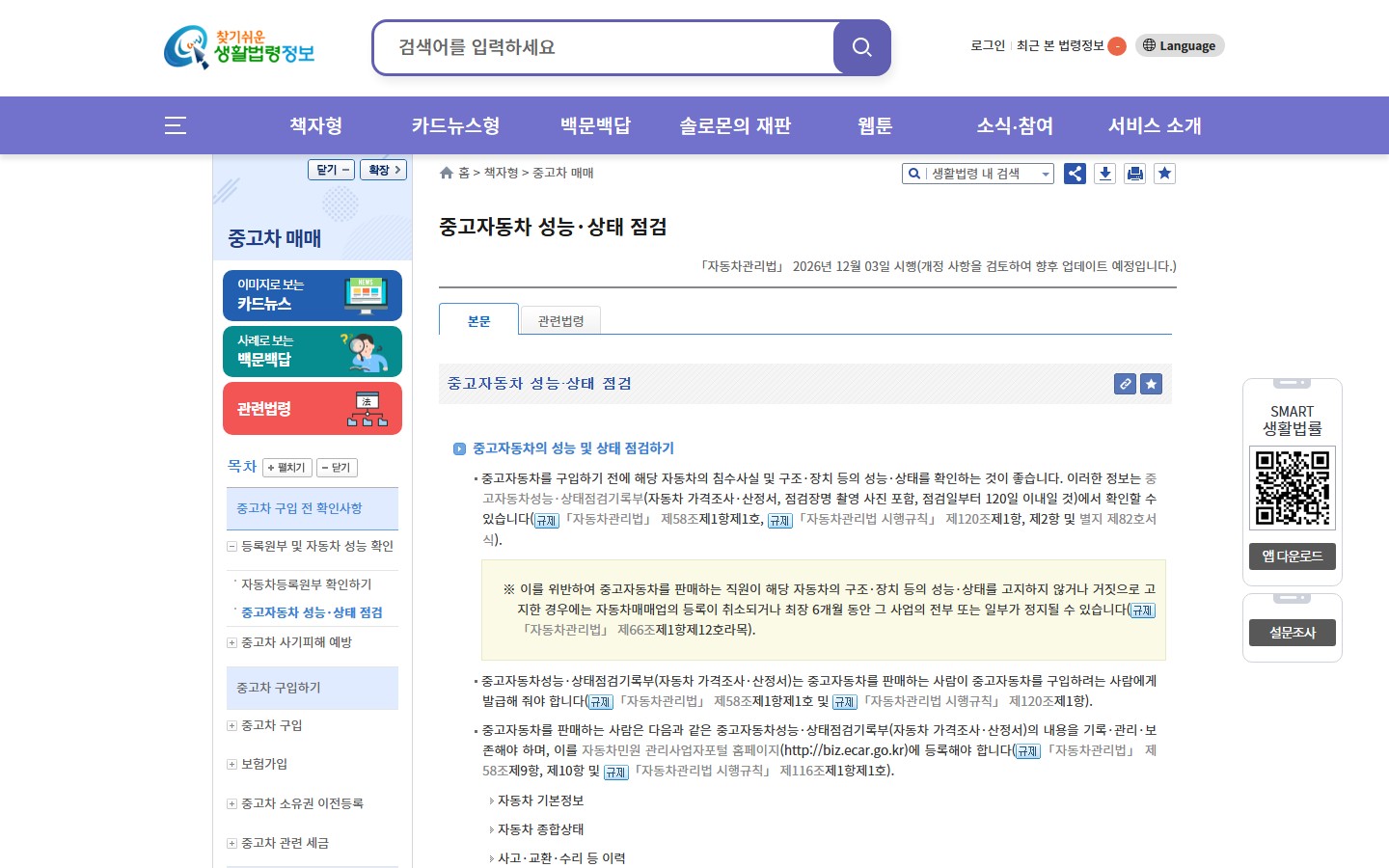The height and width of the screenshot is (868, 1389).
Task: Open 자동차등록원부 확인하기 sidebar link
Action: click(306, 584)
